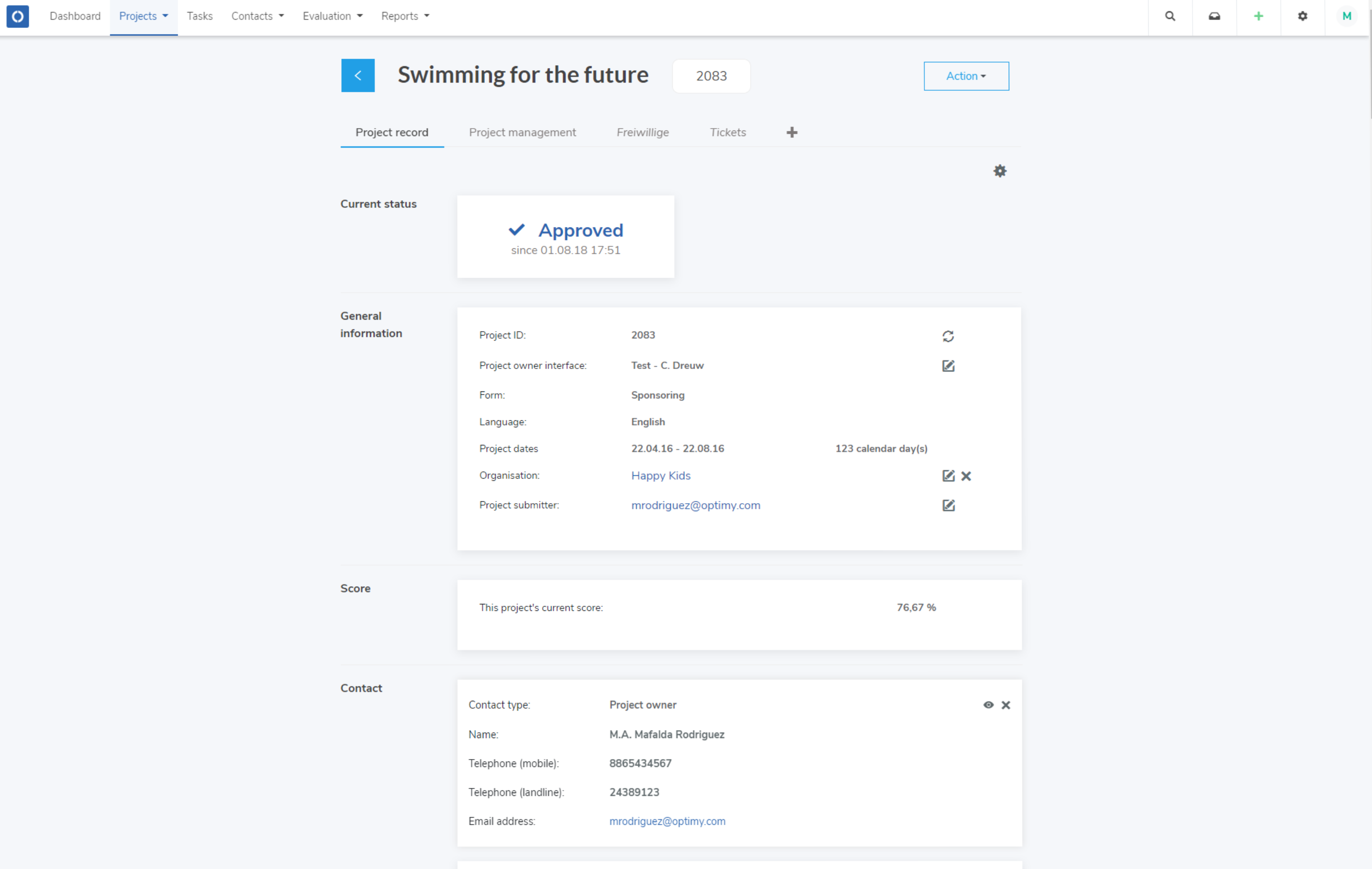Screen dimensions: 1372x869
Task: Edit the Project submitter entry
Action: click(948, 505)
